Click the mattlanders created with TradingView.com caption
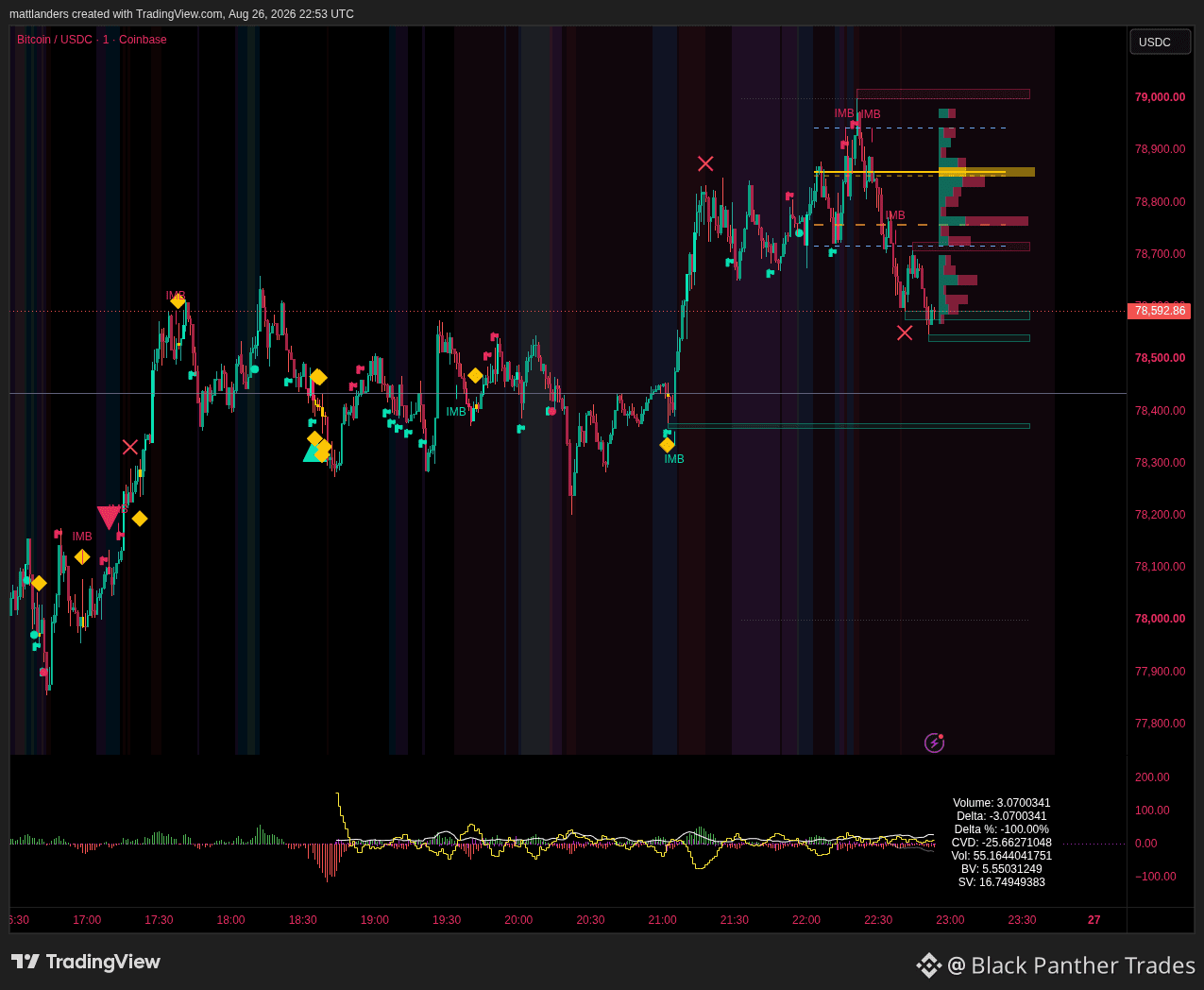The height and width of the screenshot is (990, 1204). tap(181, 14)
